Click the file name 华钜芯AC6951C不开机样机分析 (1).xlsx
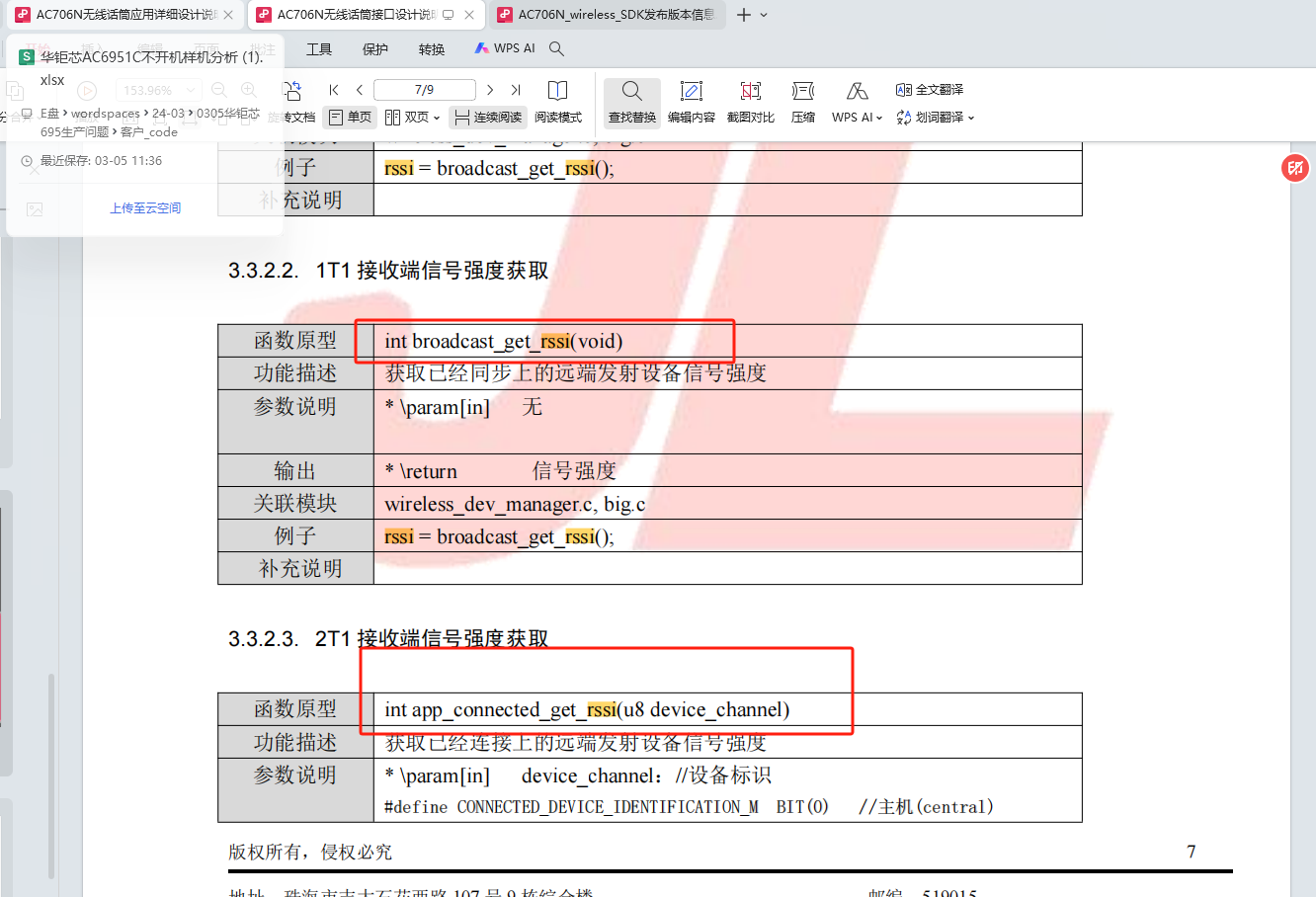 point(151,68)
